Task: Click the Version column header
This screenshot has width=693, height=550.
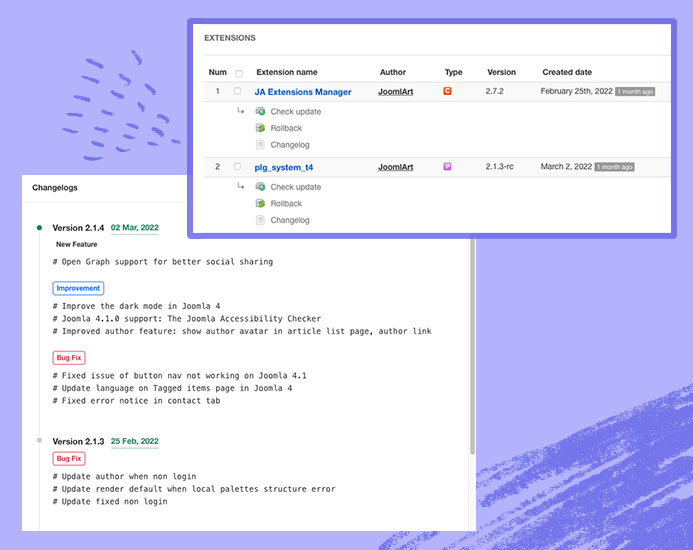Action: (501, 72)
